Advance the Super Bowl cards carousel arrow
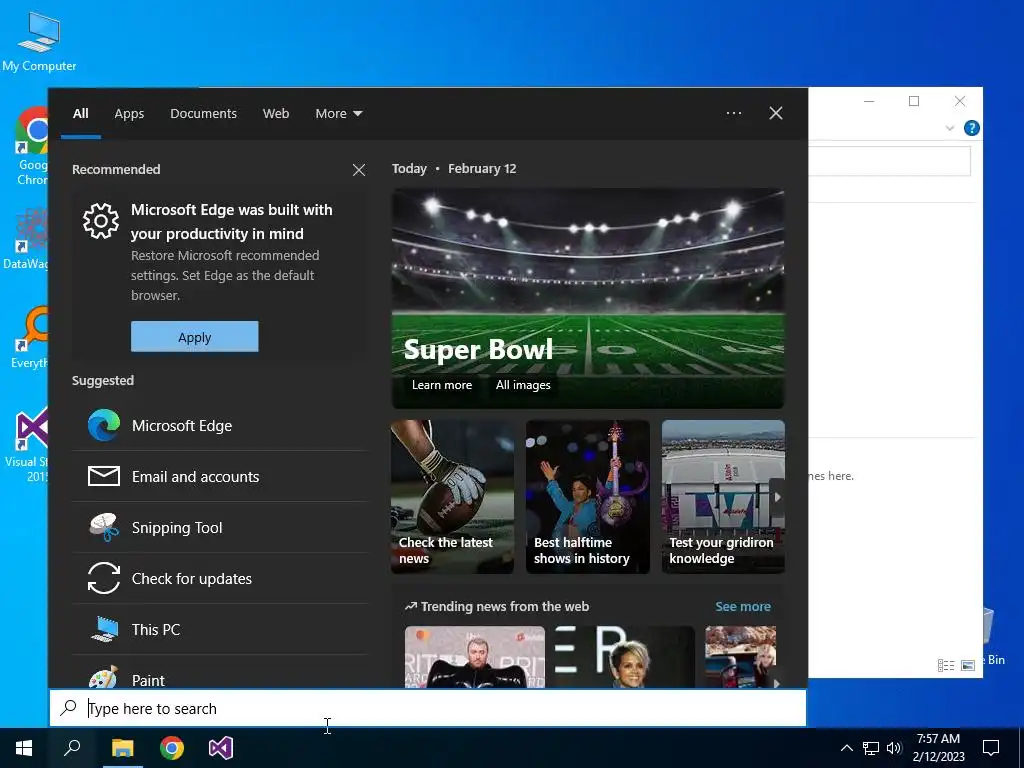Screen dimensions: 1024x768 click(777, 497)
